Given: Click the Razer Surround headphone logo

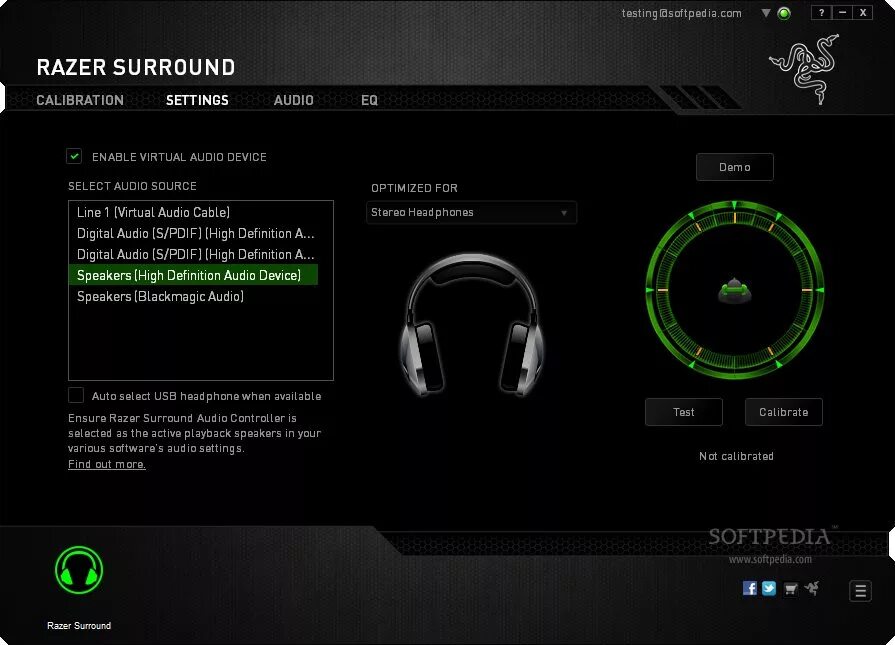Looking at the screenshot, I should pyautogui.click(x=79, y=571).
